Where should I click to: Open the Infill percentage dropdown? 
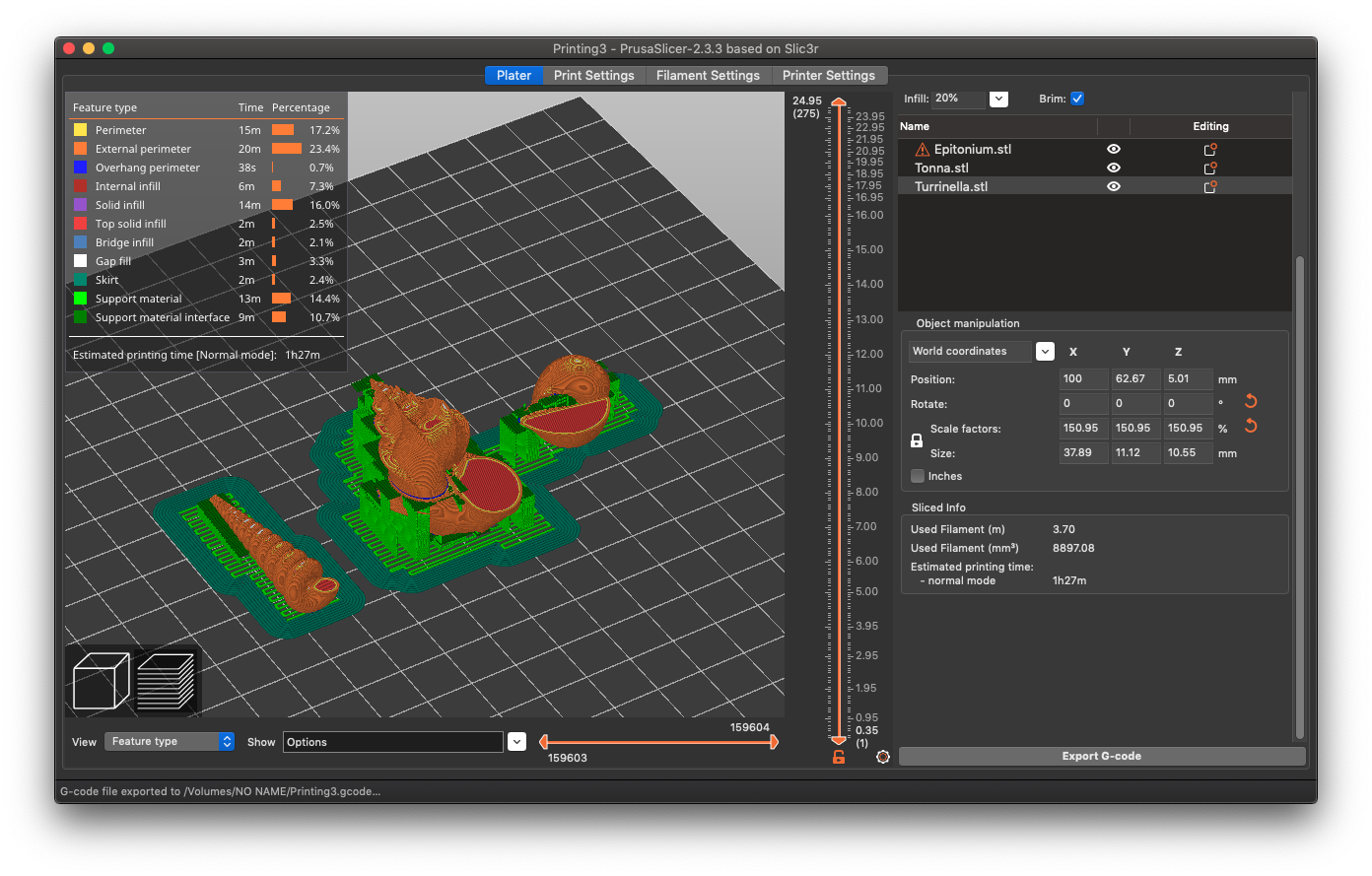pos(998,99)
